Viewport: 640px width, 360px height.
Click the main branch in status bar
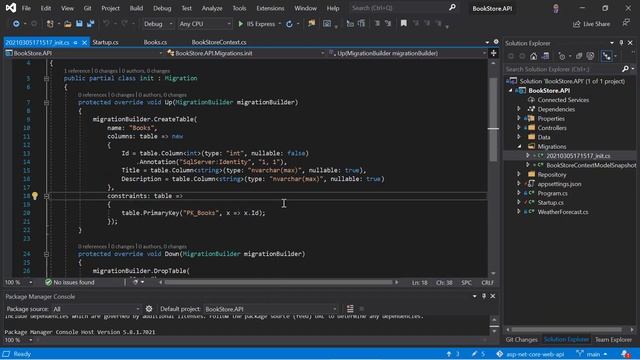[x=592, y=354]
